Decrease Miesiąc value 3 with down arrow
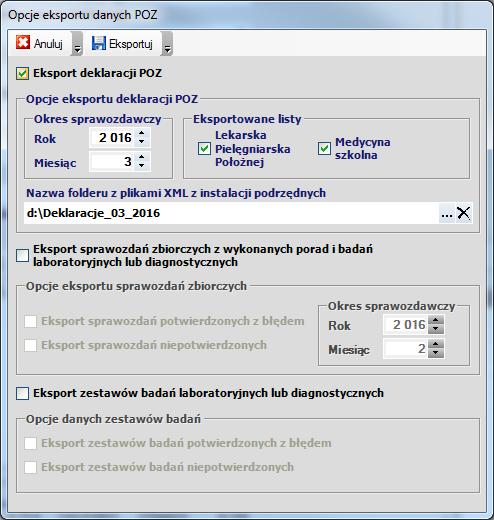This screenshot has width=494, height=520. [142, 166]
